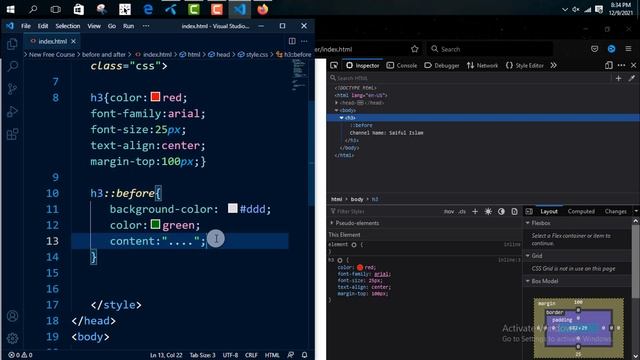The width and height of the screenshot is (640, 360).
Task: Open the red color swatch in editor line 8
Action: 155,97
